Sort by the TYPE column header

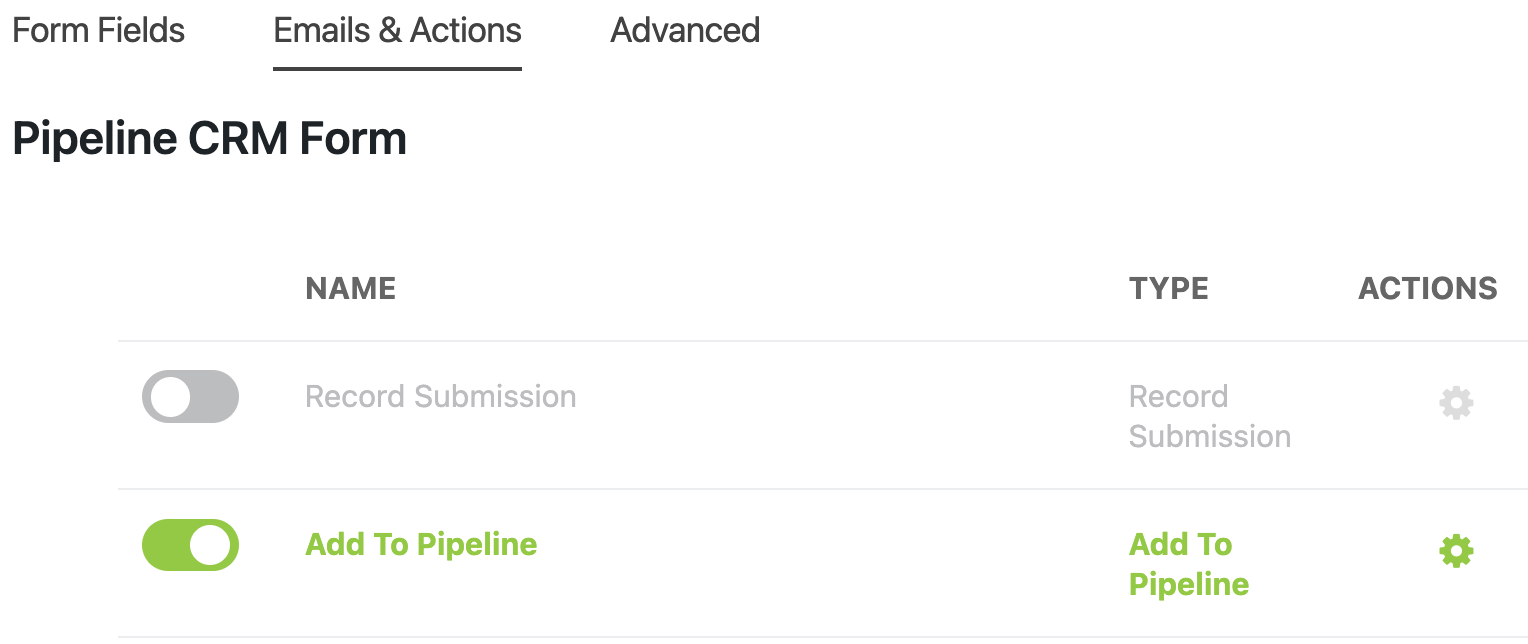click(x=1168, y=289)
